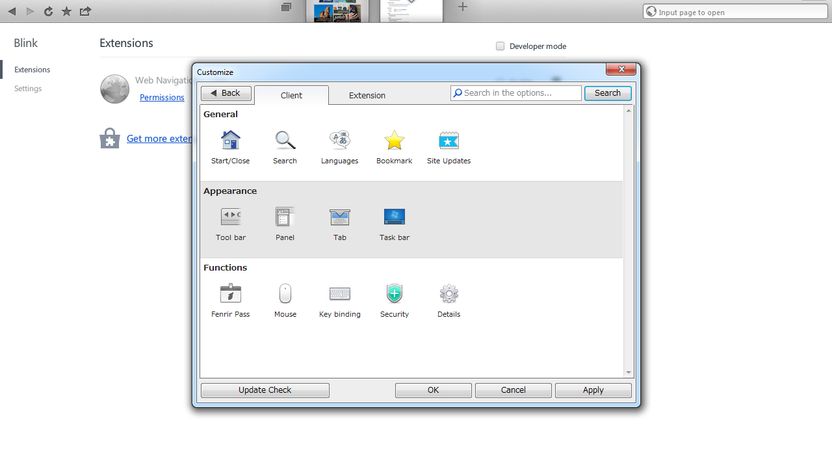The image size is (832, 468).
Task: Open the Panel appearance icon
Action: 285,217
